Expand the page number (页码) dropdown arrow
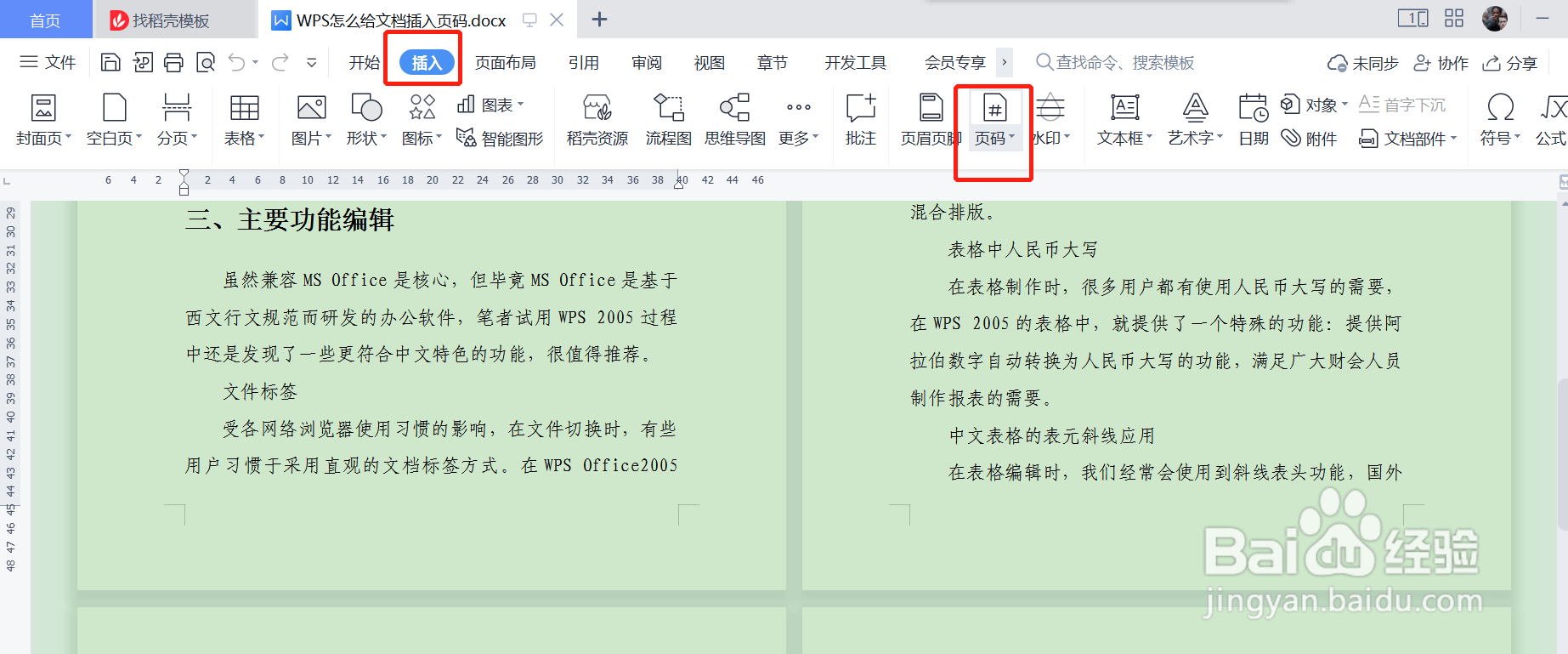 click(1011, 137)
